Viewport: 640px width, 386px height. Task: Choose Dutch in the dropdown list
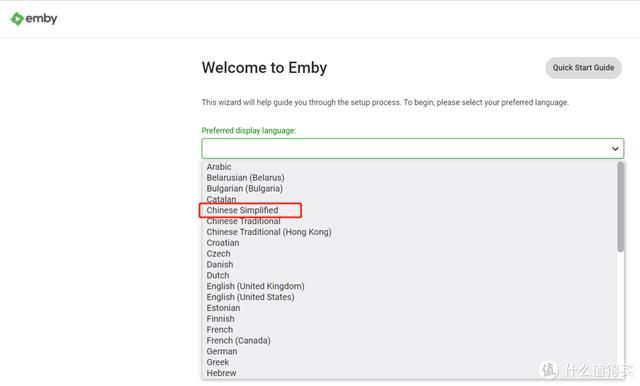(x=218, y=275)
